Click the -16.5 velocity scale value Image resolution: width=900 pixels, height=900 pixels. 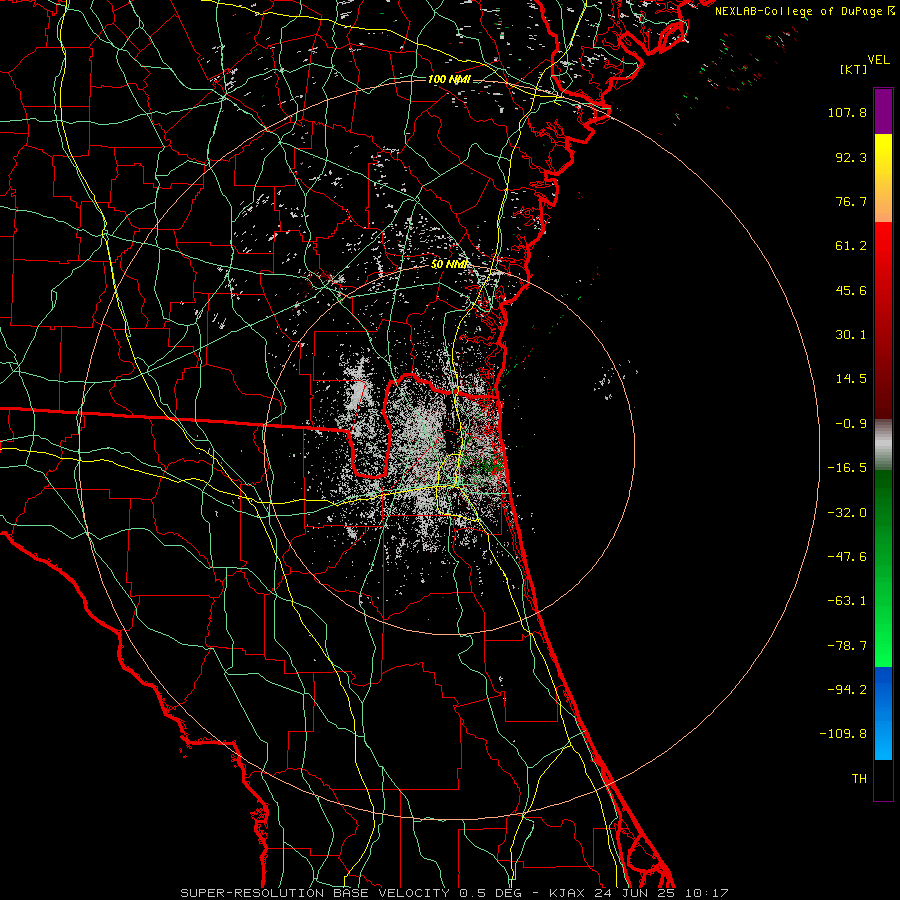pyautogui.click(x=847, y=468)
